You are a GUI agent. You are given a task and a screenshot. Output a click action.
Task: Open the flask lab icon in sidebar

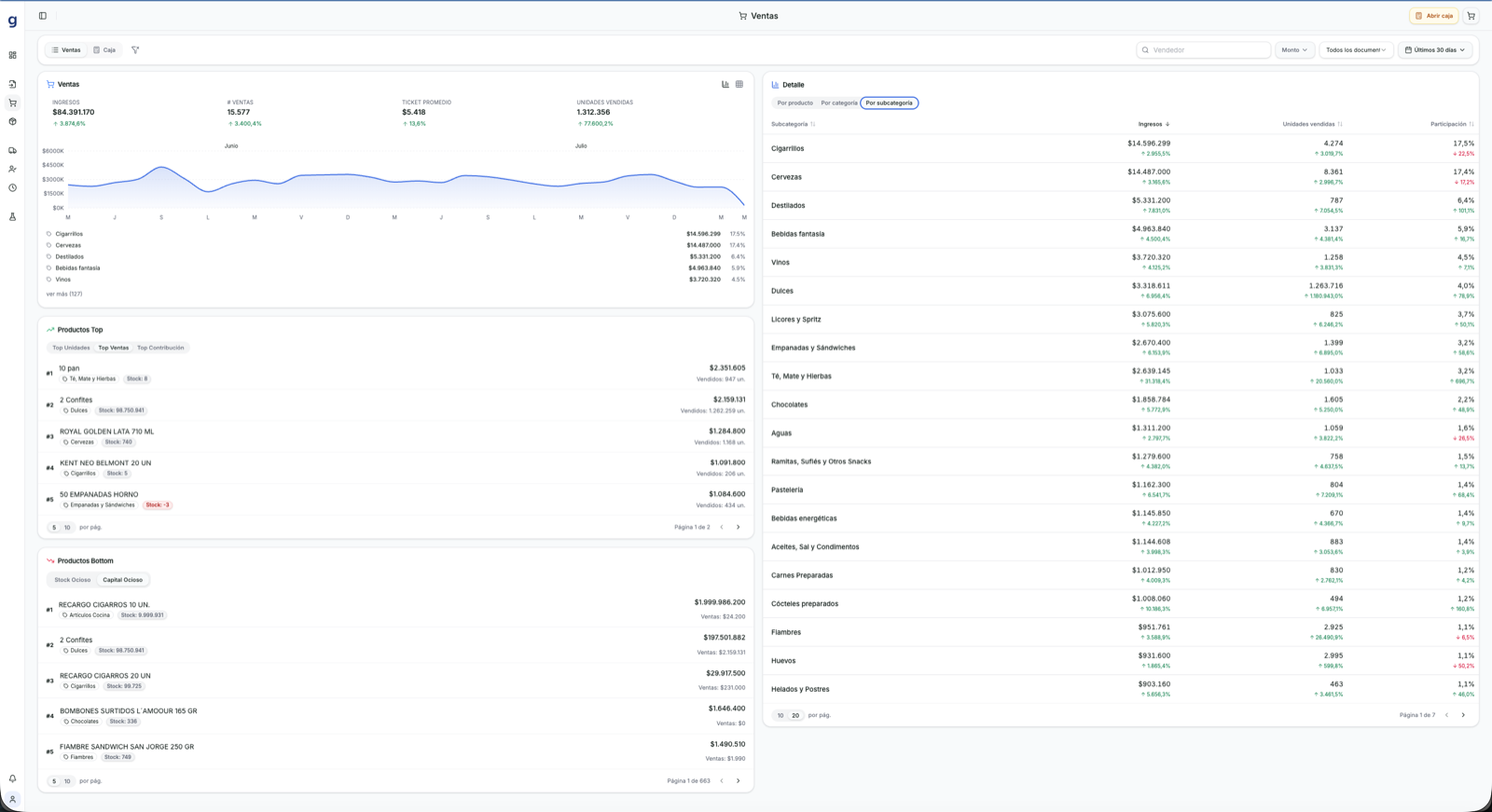[x=12, y=216]
